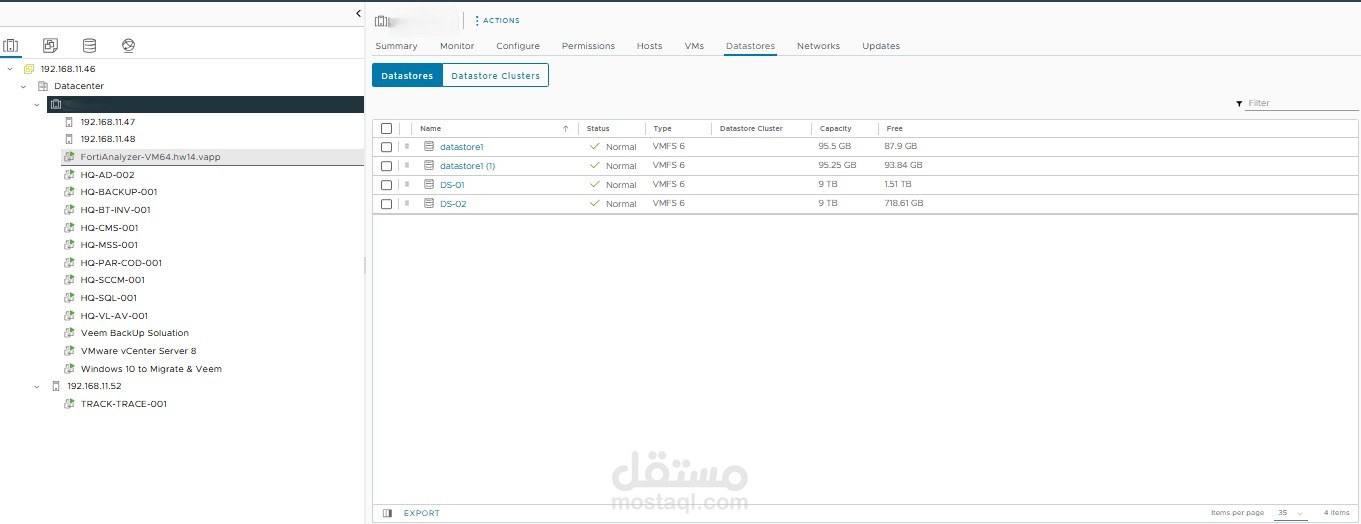Viewport: 1361px width, 524px height.
Task: Click VM icon beside VMware vCenter Server 8
Action: (69, 351)
